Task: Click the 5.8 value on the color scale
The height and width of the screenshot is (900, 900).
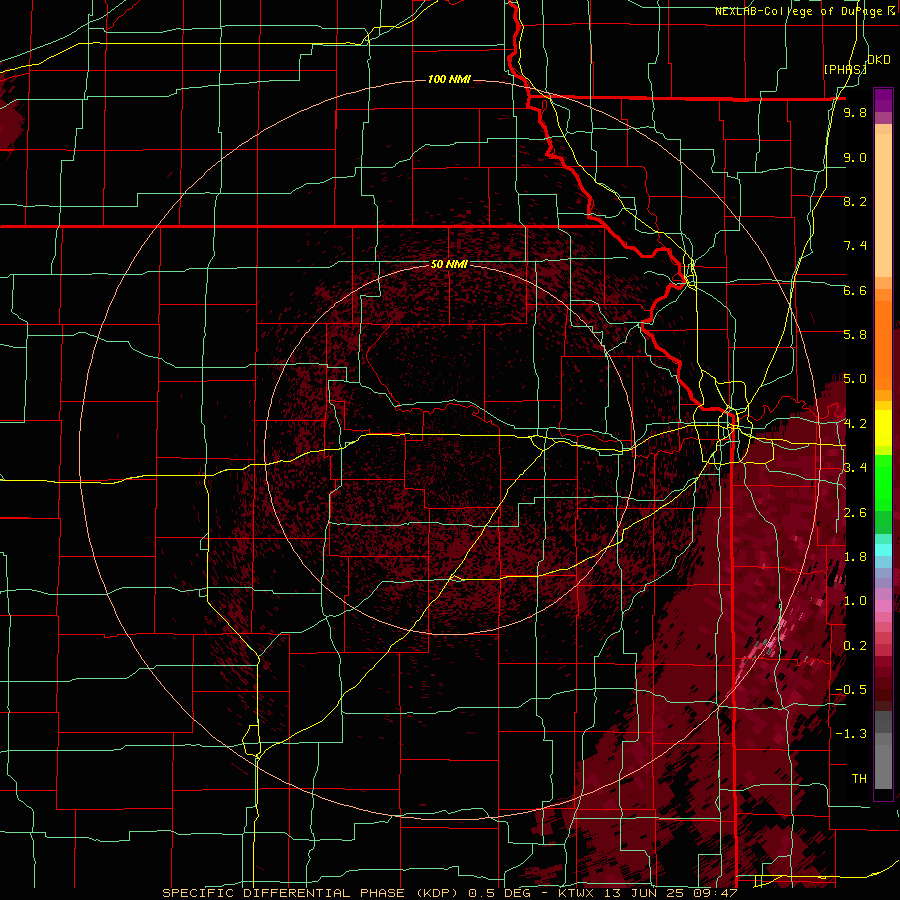Action: point(855,335)
